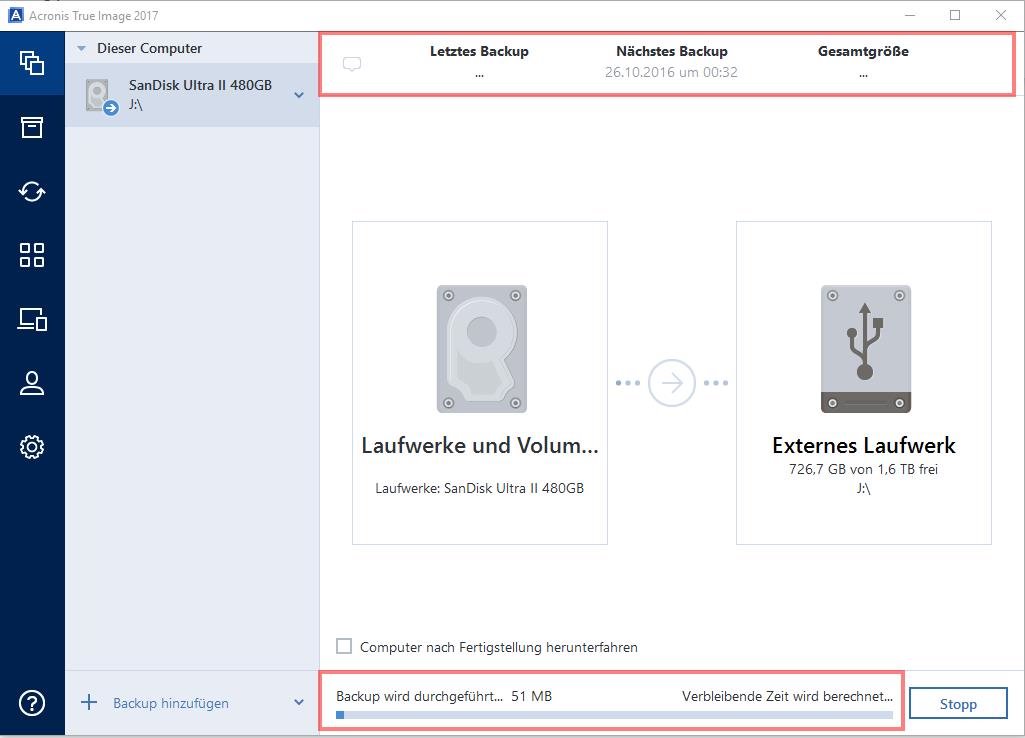Screen dimensions: 1025x738
Task: Click the Laufwerke und Volum... source heading
Action: (480, 445)
